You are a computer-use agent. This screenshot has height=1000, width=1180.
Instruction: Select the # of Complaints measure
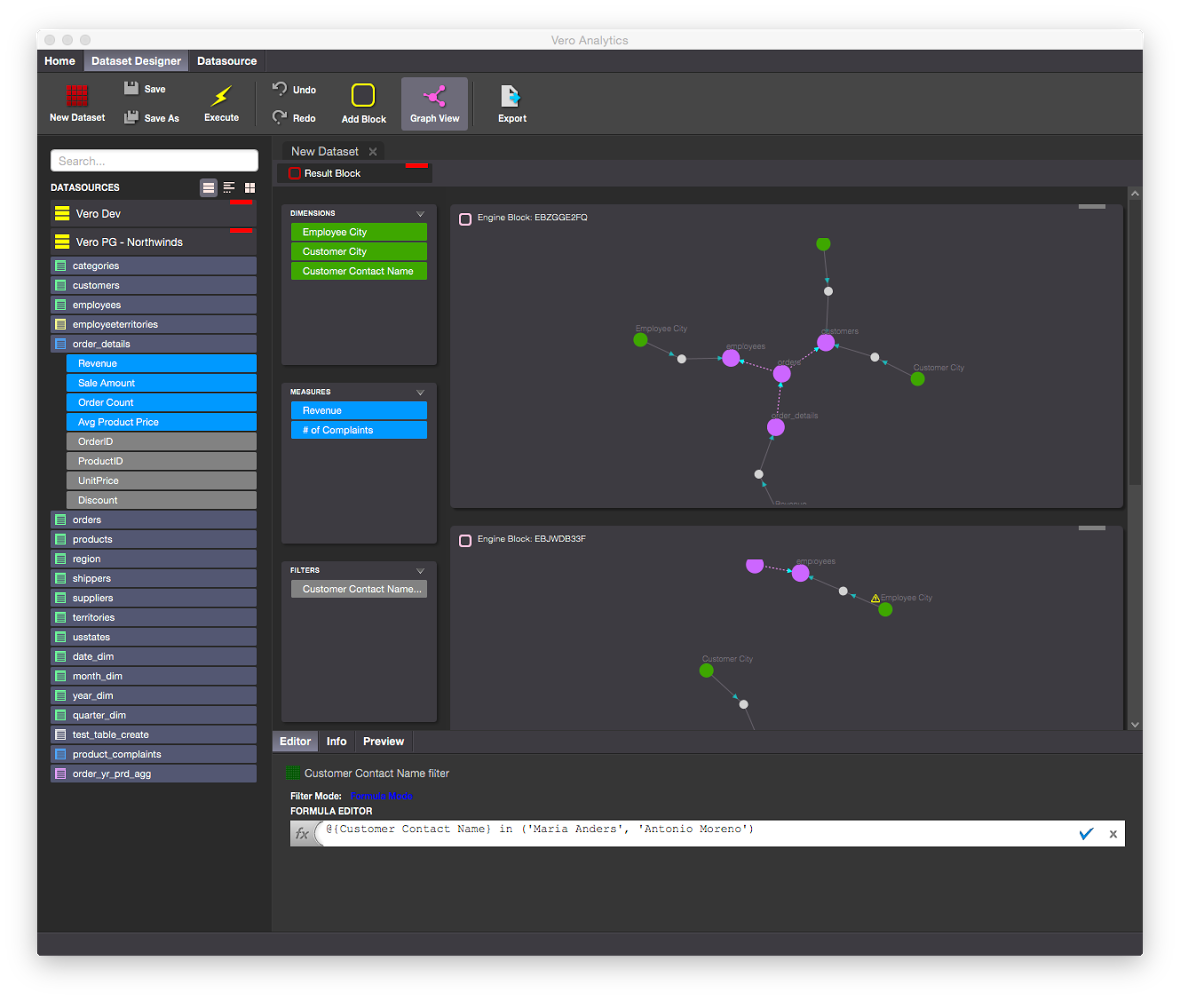pos(359,430)
